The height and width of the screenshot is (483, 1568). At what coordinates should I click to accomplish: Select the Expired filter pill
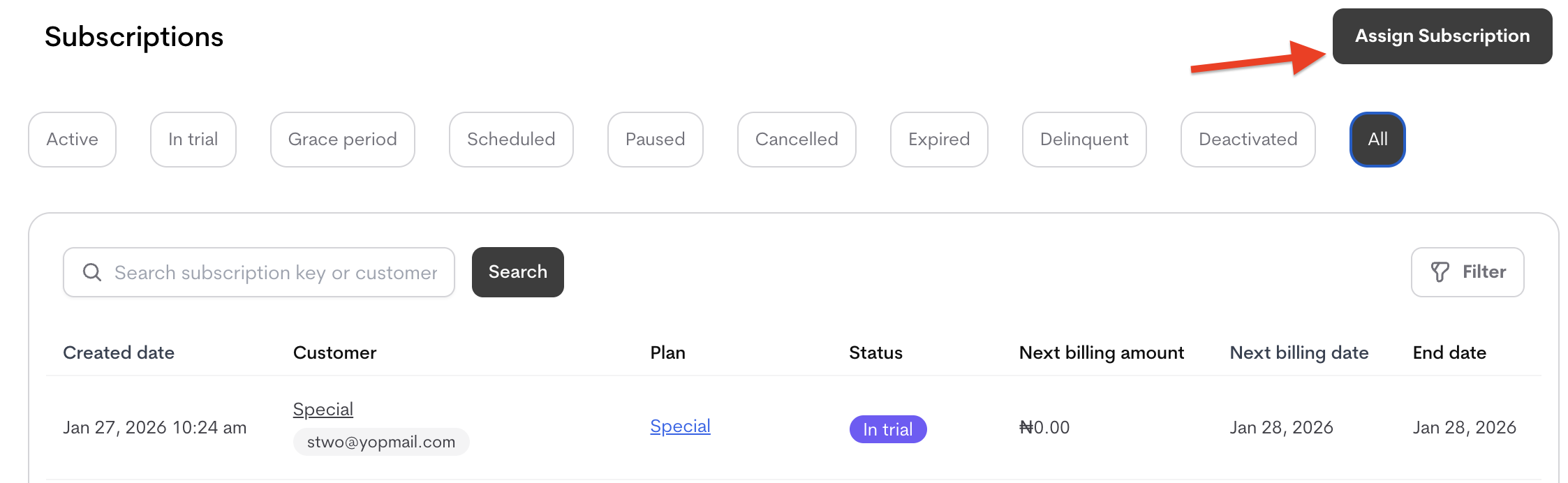point(938,140)
